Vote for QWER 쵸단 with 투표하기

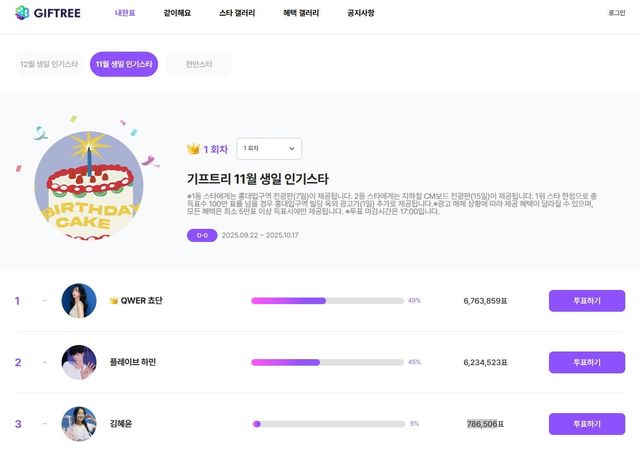coord(586,300)
